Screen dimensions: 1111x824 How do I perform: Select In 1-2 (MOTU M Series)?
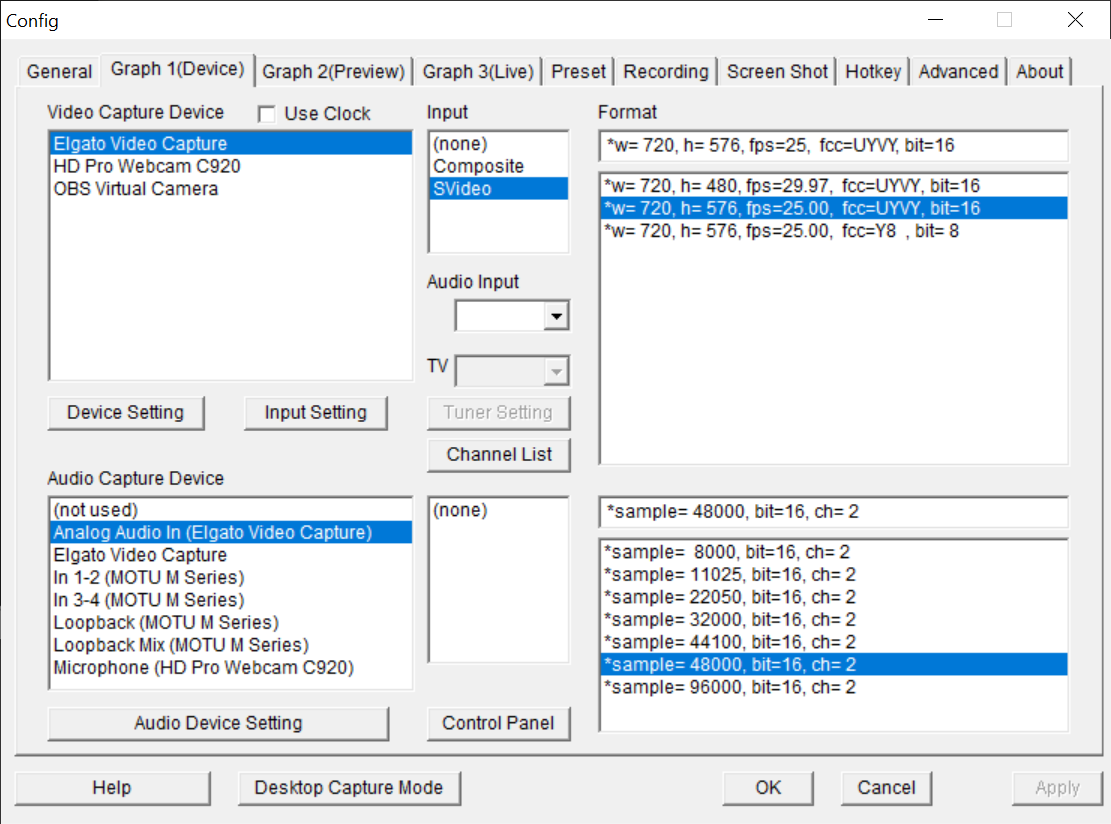[231, 578]
